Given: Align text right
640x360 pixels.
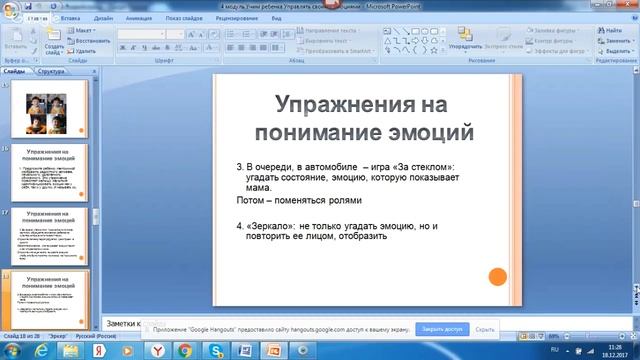Looking at the screenshot, I should click(x=252, y=48).
